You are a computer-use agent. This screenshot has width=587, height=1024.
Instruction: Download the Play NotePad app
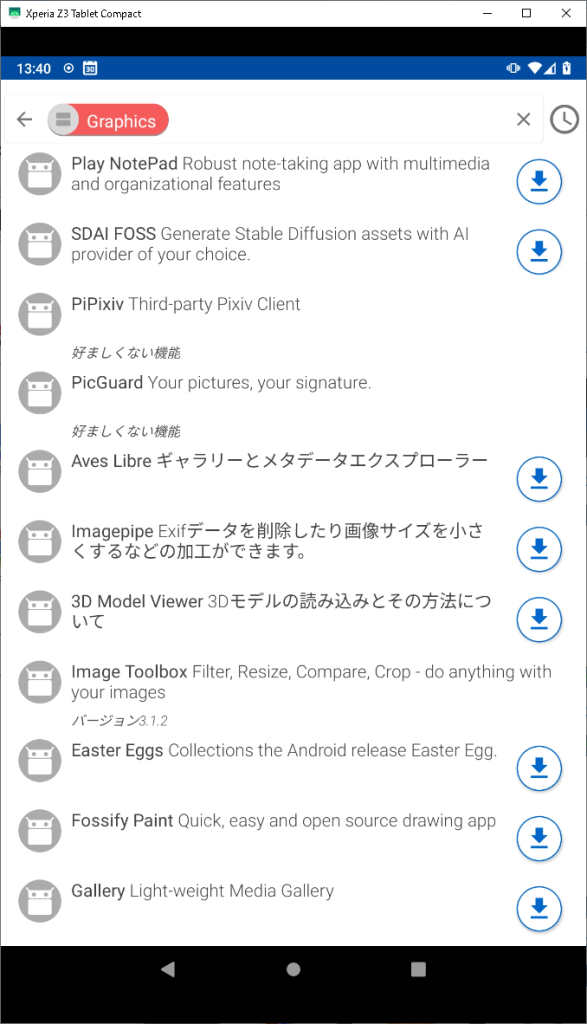click(539, 181)
